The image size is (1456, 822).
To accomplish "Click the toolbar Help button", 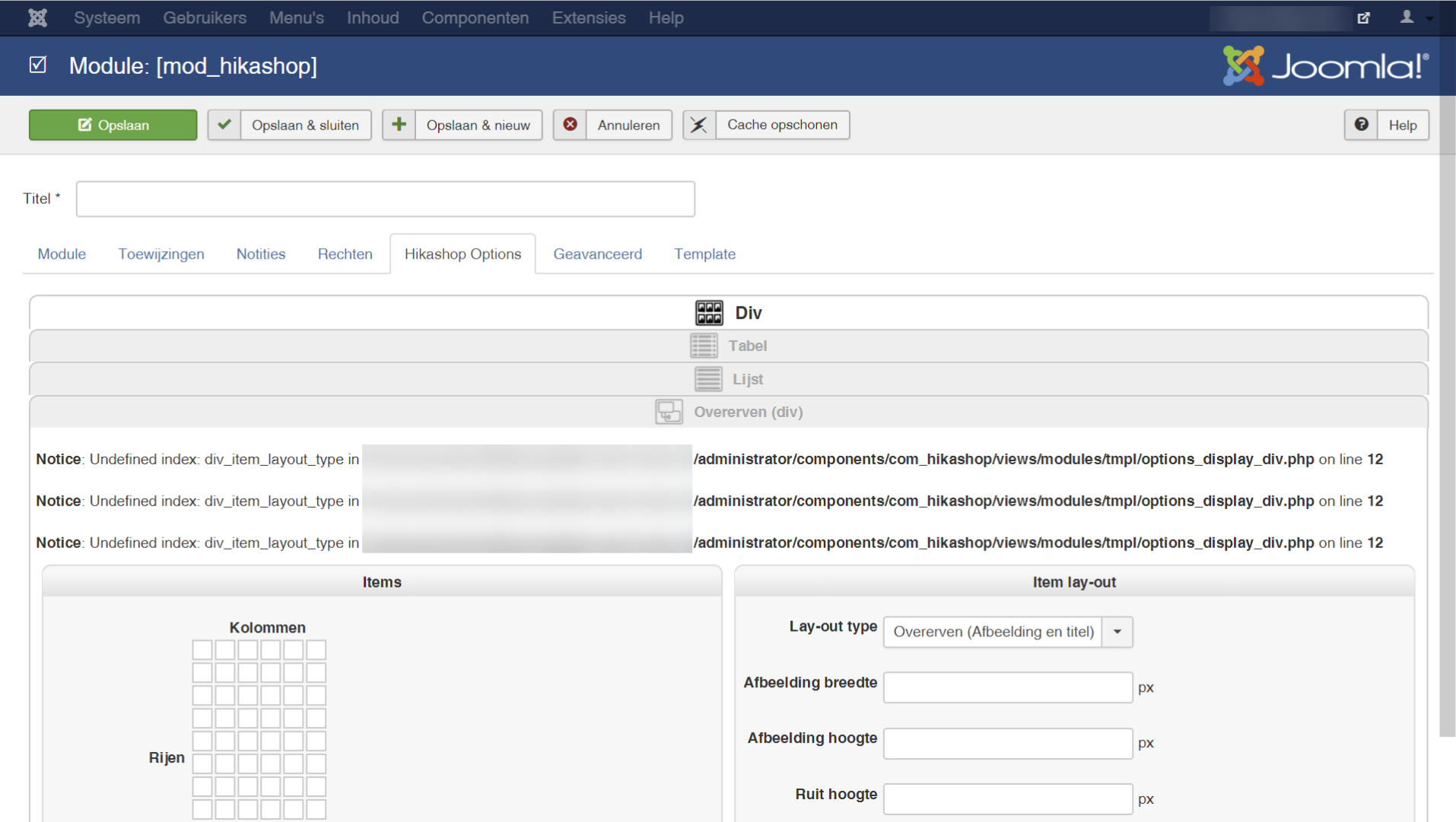I will [1387, 125].
